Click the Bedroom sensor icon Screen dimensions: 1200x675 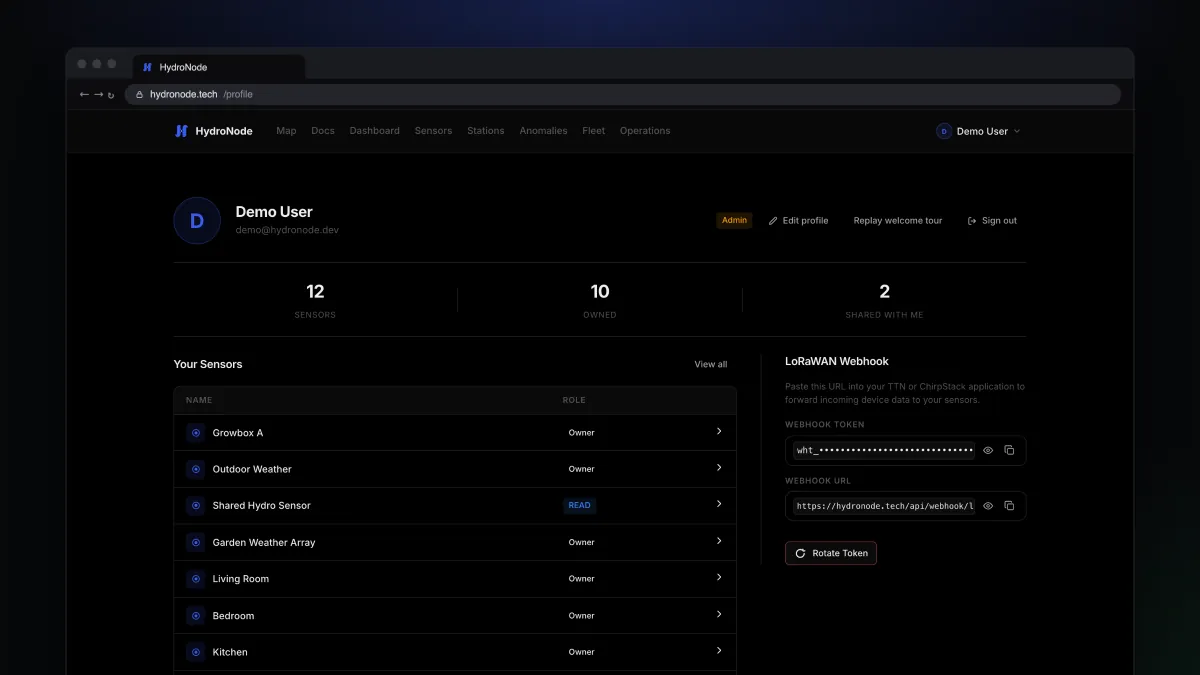click(x=195, y=616)
